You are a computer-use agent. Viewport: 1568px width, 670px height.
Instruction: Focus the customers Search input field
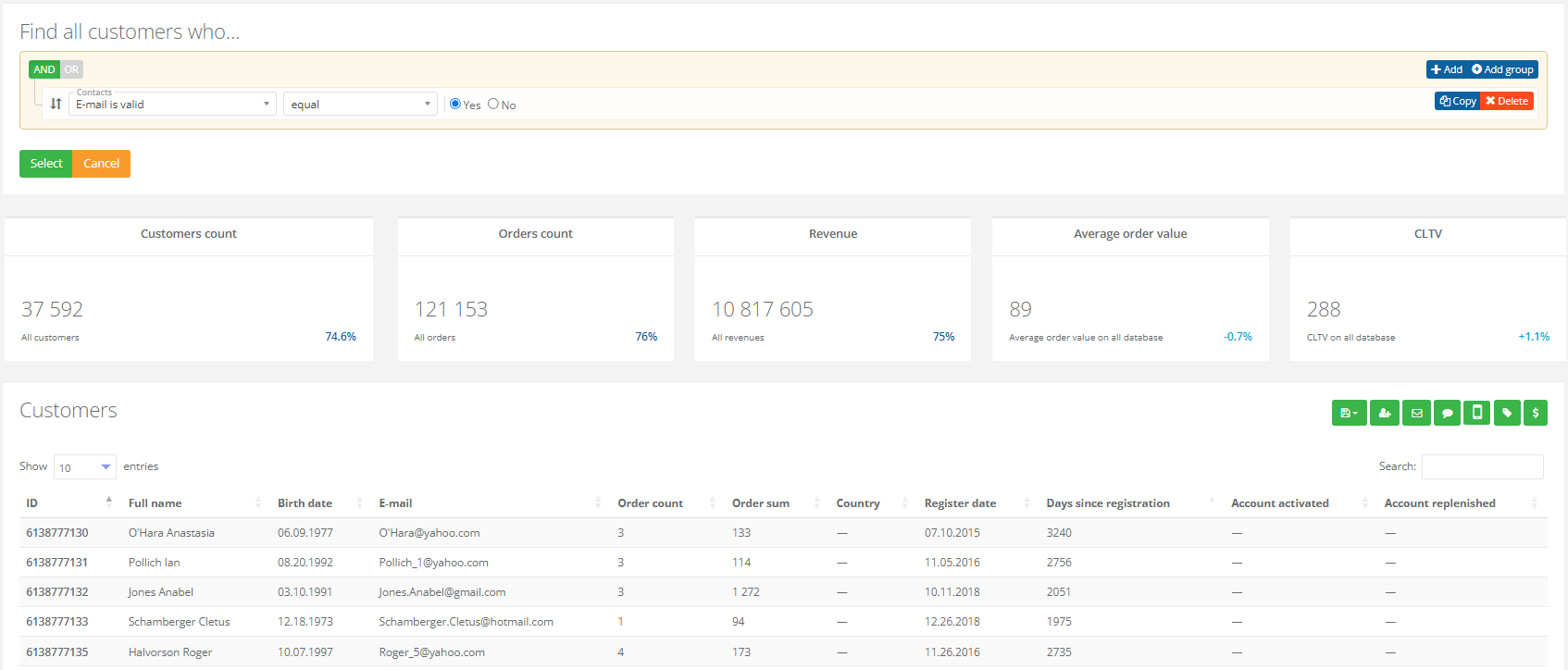(1483, 466)
